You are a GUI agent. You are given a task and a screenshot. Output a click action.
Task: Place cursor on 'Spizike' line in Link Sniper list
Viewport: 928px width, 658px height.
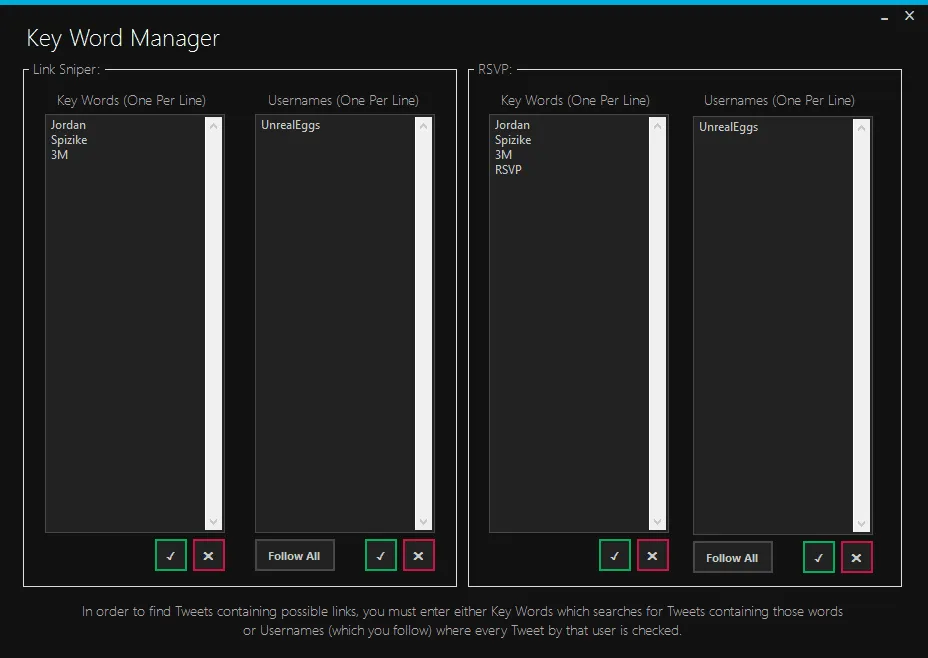pyautogui.click(x=69, y=140)
